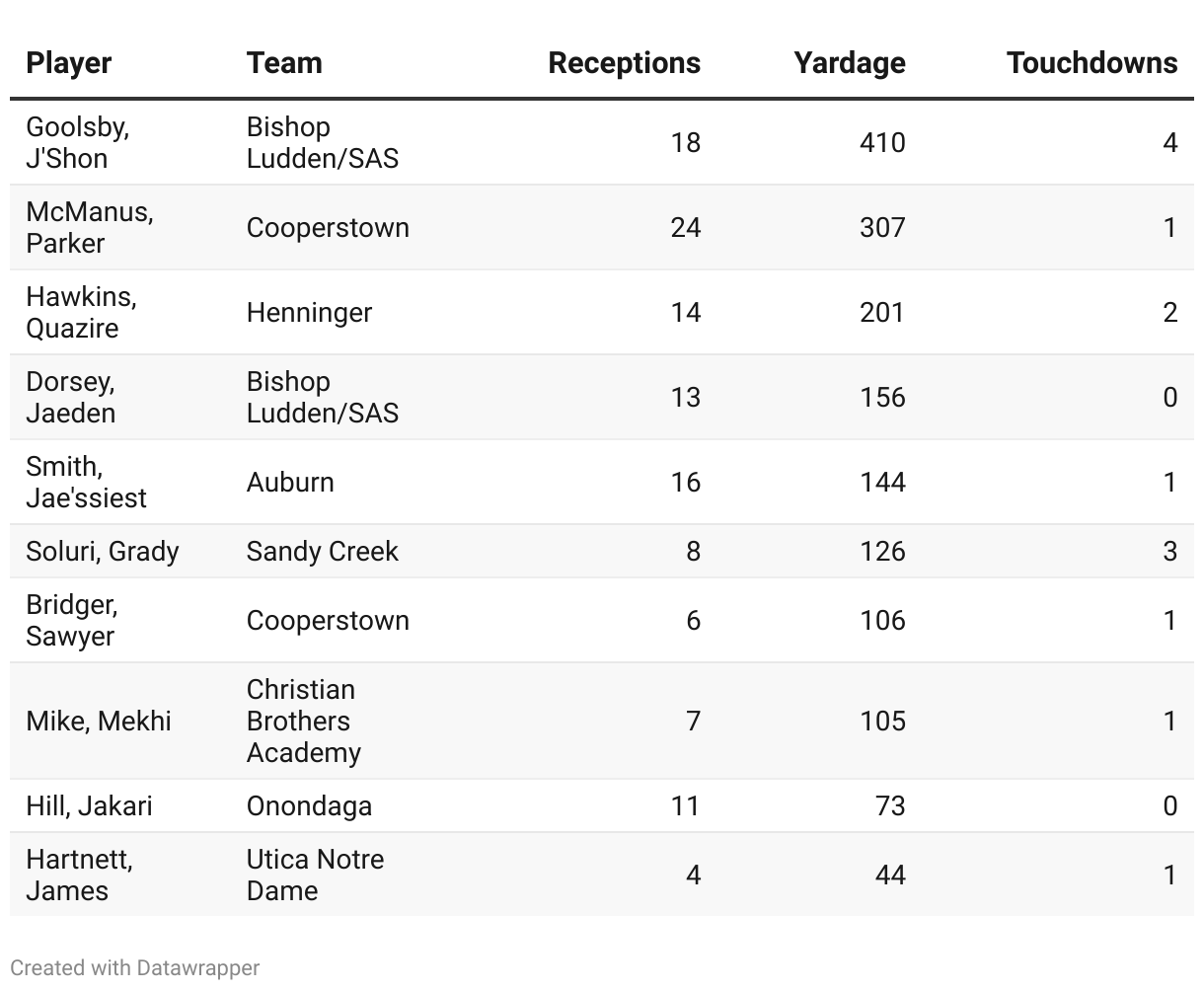Select the Onondaga team cell
The width and height of the screenshot is (1204, 991).
[309, 805]
